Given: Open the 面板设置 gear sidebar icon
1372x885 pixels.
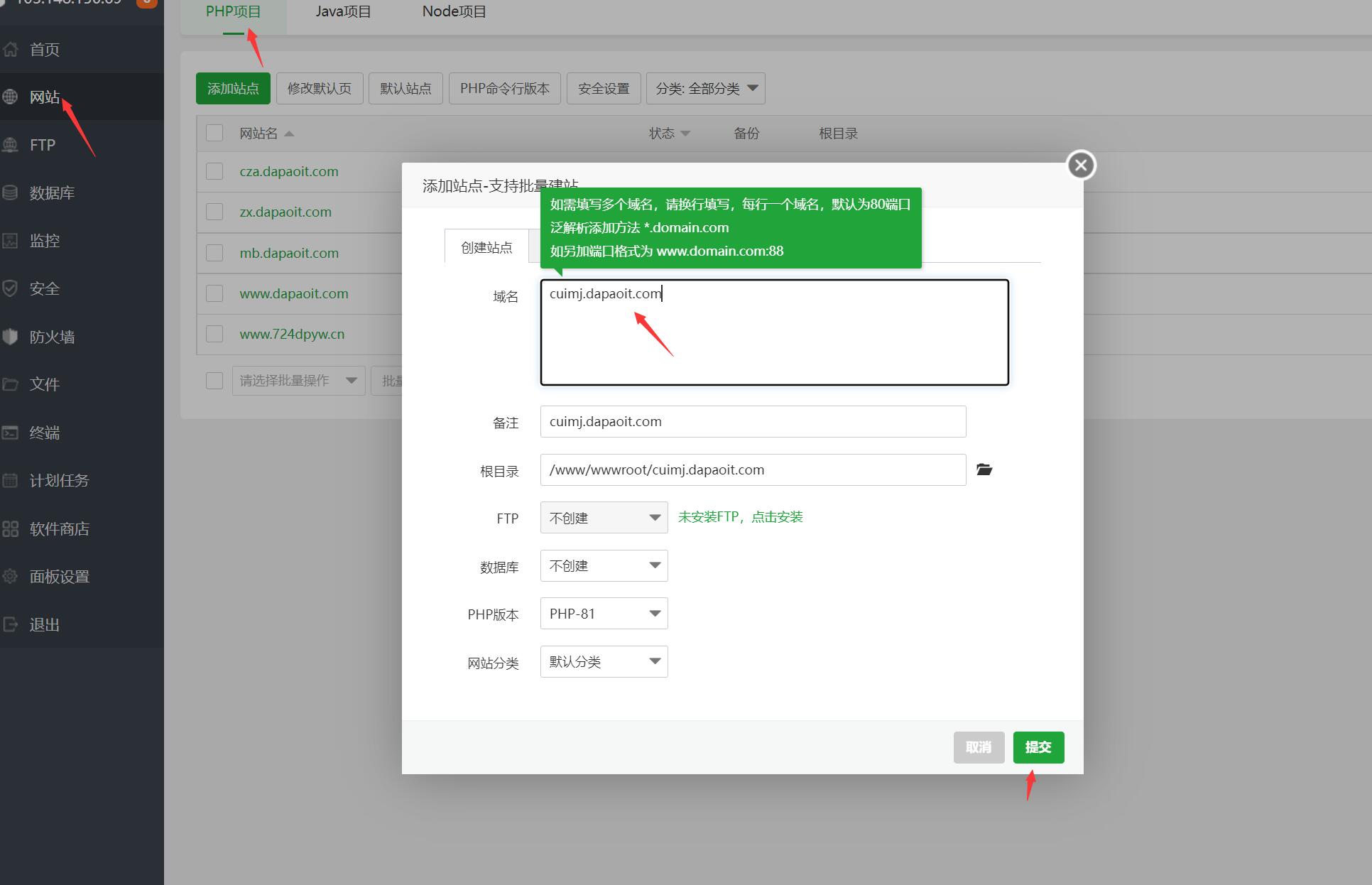Looking at the screenshot, I should coord(10,577).
